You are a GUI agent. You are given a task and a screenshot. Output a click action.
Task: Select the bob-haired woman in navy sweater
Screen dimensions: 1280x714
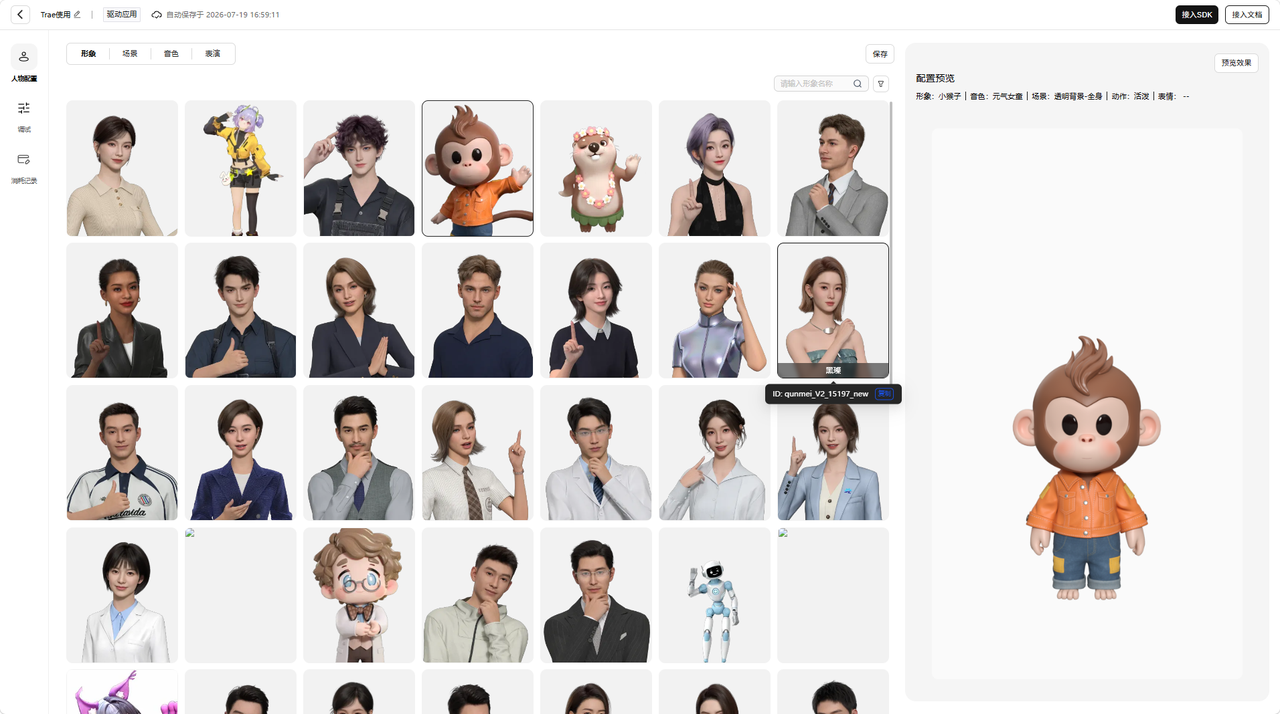[x=596, y=311]
